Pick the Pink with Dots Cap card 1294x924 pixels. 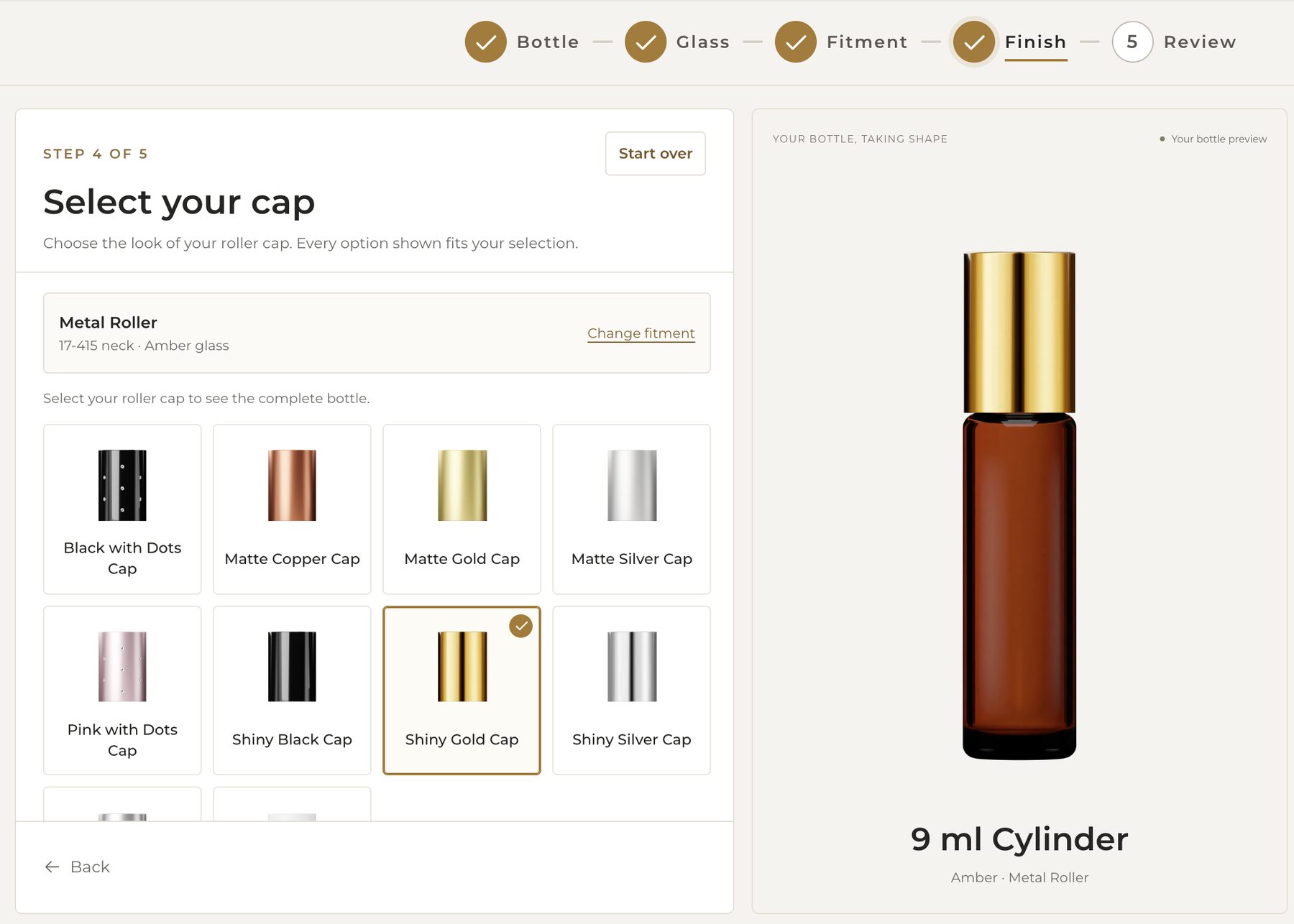click(122, 690)
